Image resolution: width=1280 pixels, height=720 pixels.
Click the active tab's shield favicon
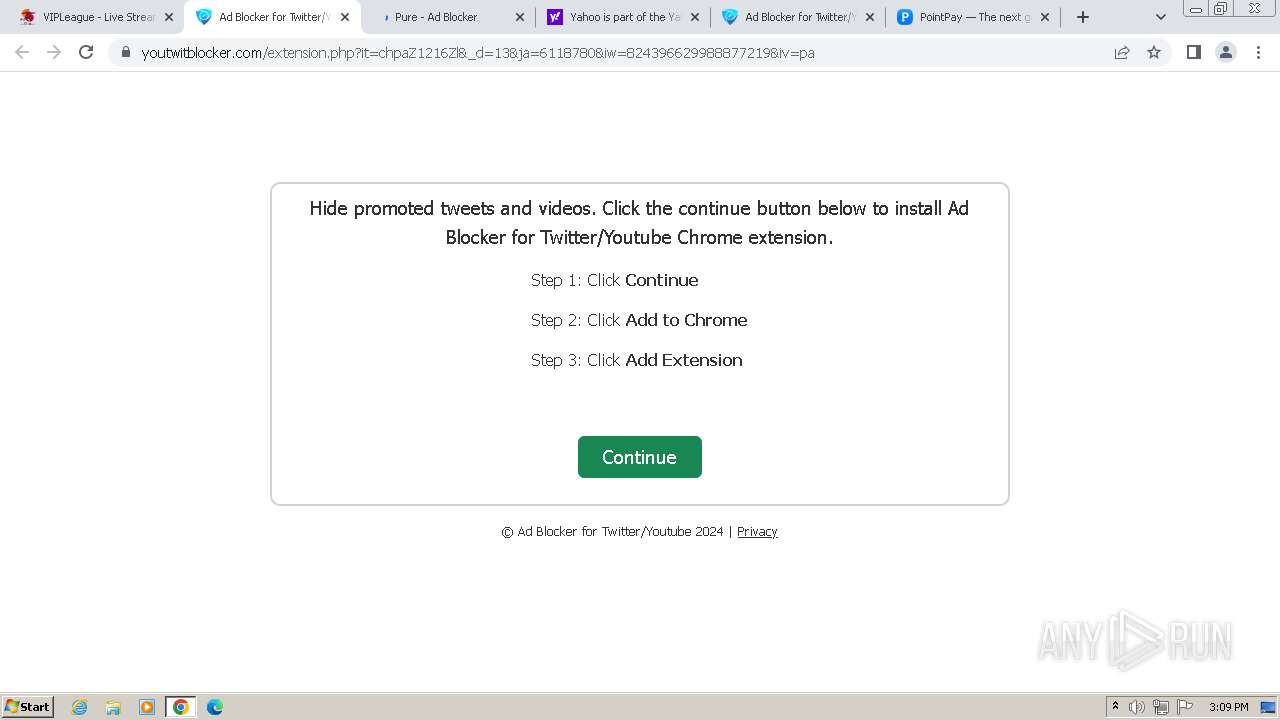point(204,17)
